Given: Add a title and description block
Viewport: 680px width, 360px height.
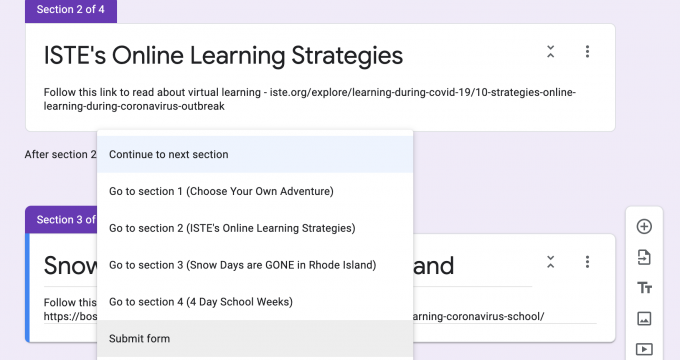Looking at the screenshot, I should (x=644, y=288).
